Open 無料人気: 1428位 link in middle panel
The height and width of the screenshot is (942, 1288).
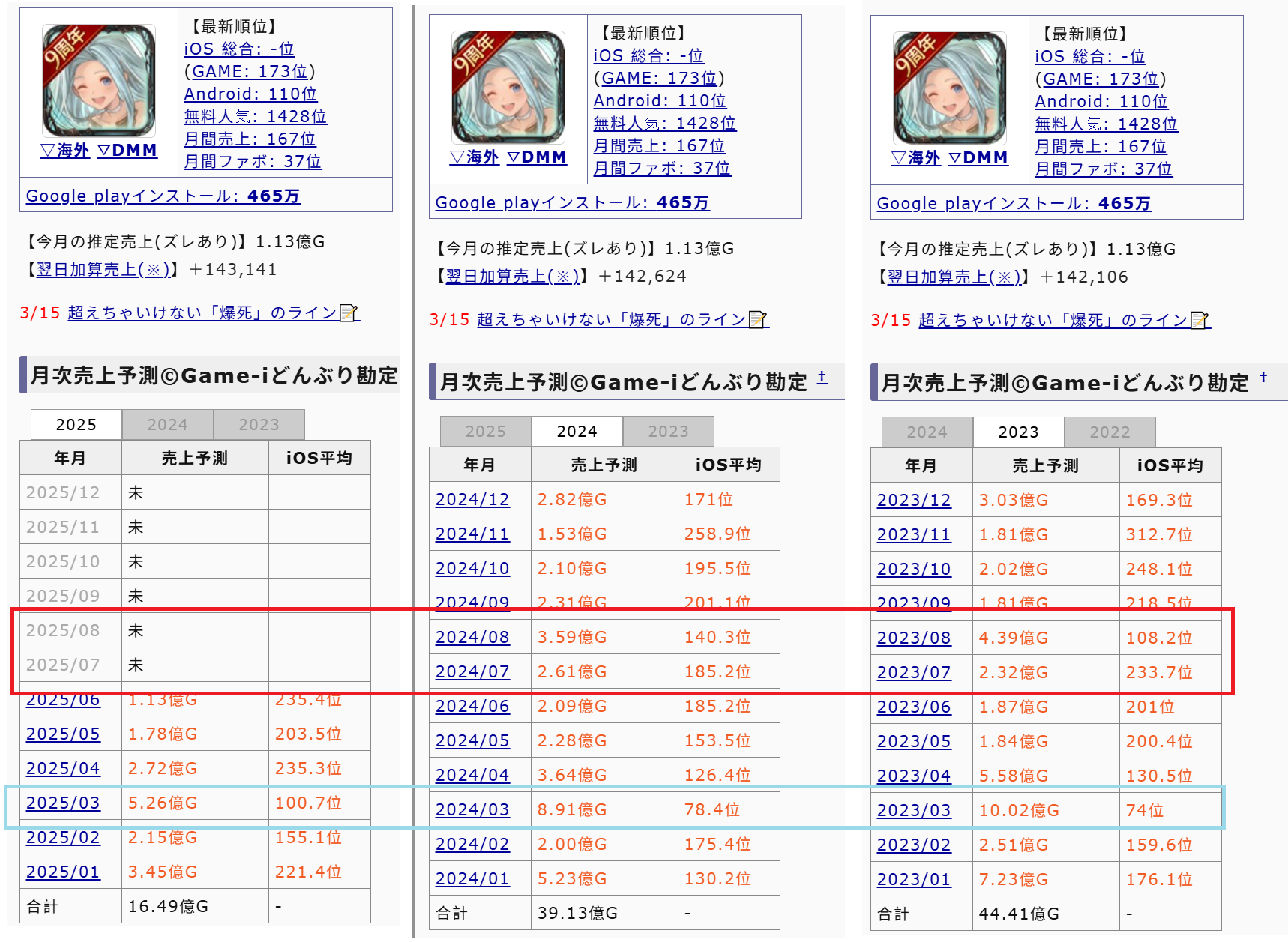tap(665, 123)
